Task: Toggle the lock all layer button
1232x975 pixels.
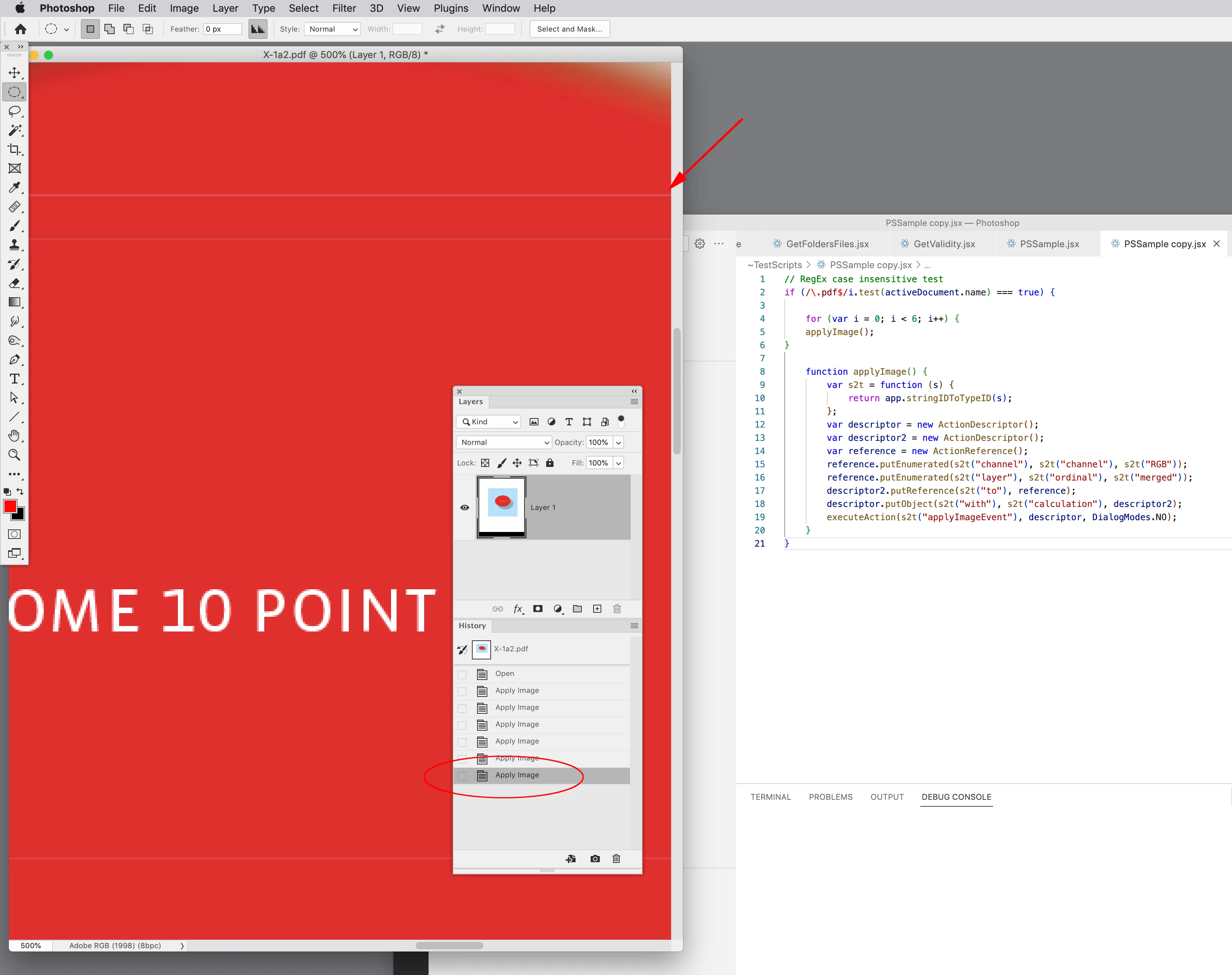Action: pyautogui.click(x=549, y=463)
